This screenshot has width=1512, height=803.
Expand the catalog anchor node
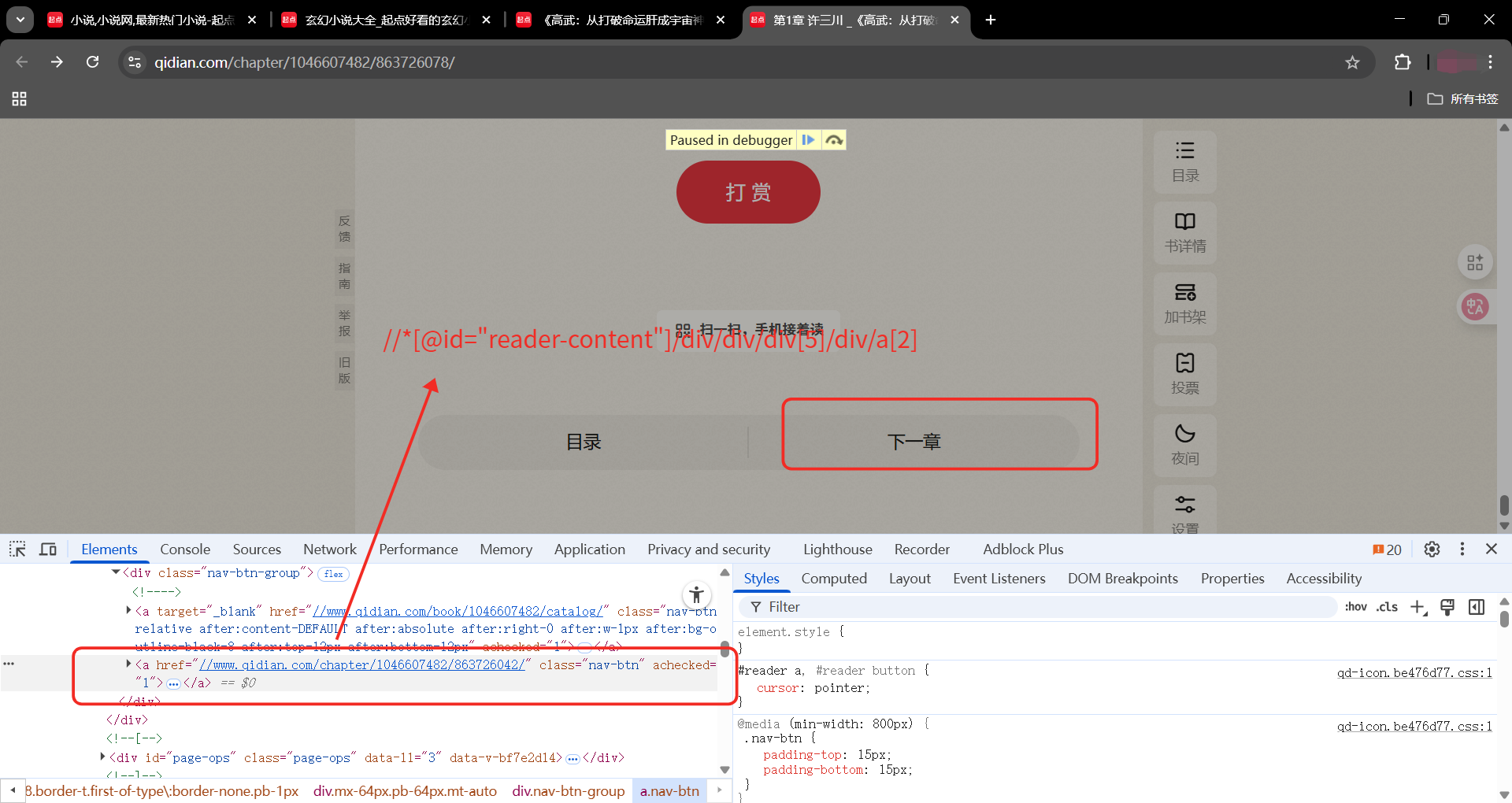(128, 610)
